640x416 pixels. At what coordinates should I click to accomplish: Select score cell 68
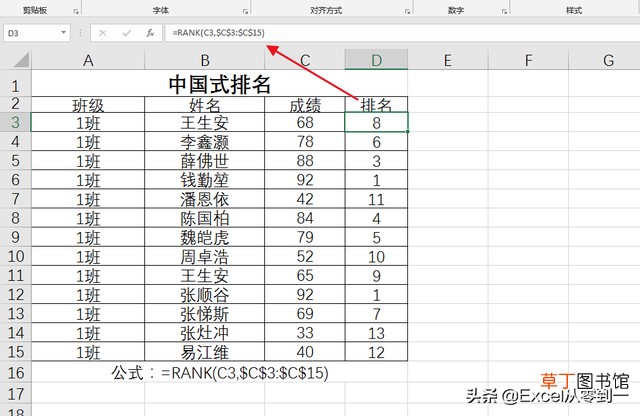click(305, 122)
